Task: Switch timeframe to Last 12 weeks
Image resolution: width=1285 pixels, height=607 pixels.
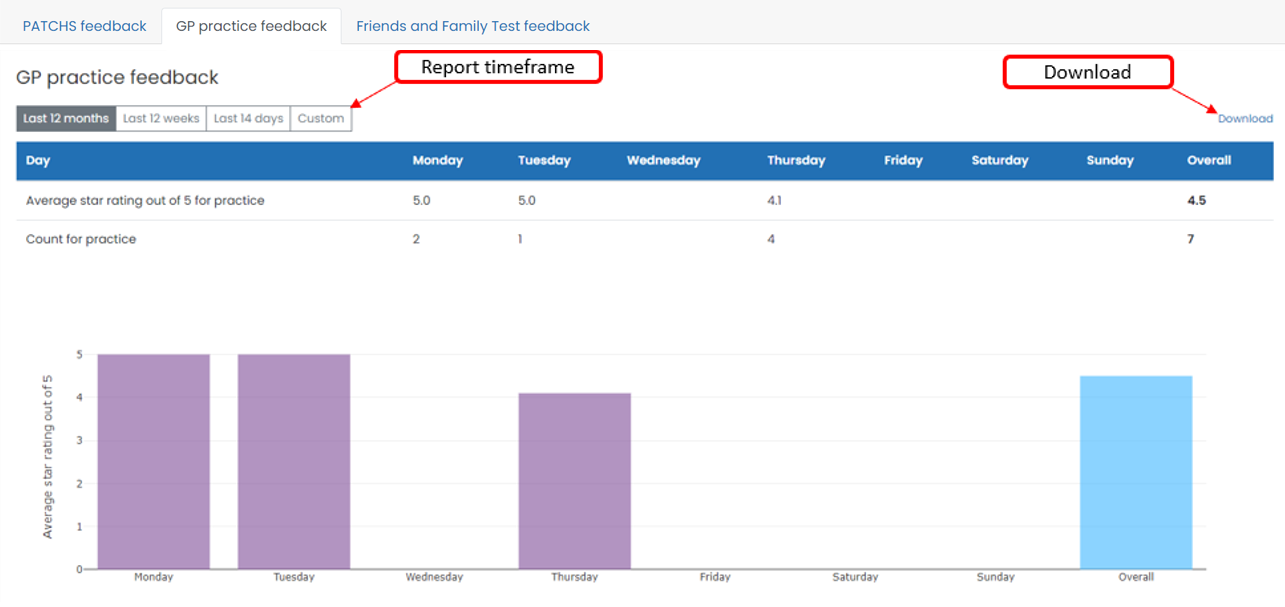Action: pyautogui.click(x=161, y=118)
